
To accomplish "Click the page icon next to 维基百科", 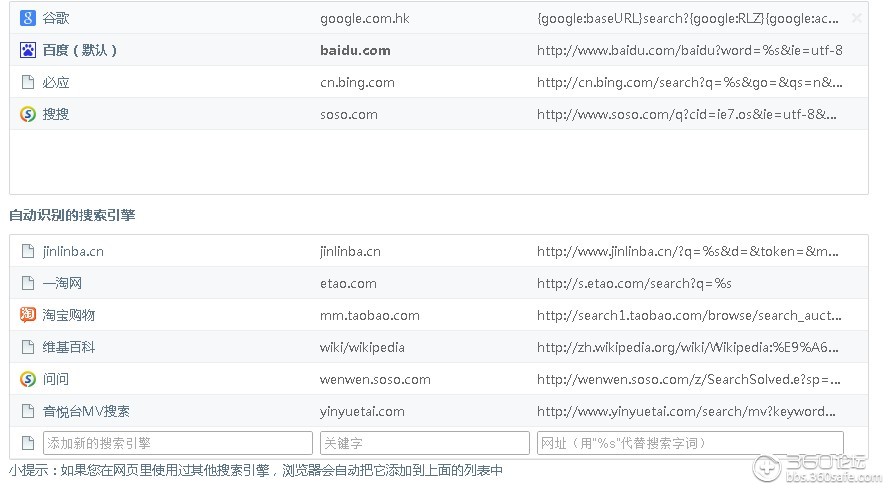I will [x=28, y=346].
